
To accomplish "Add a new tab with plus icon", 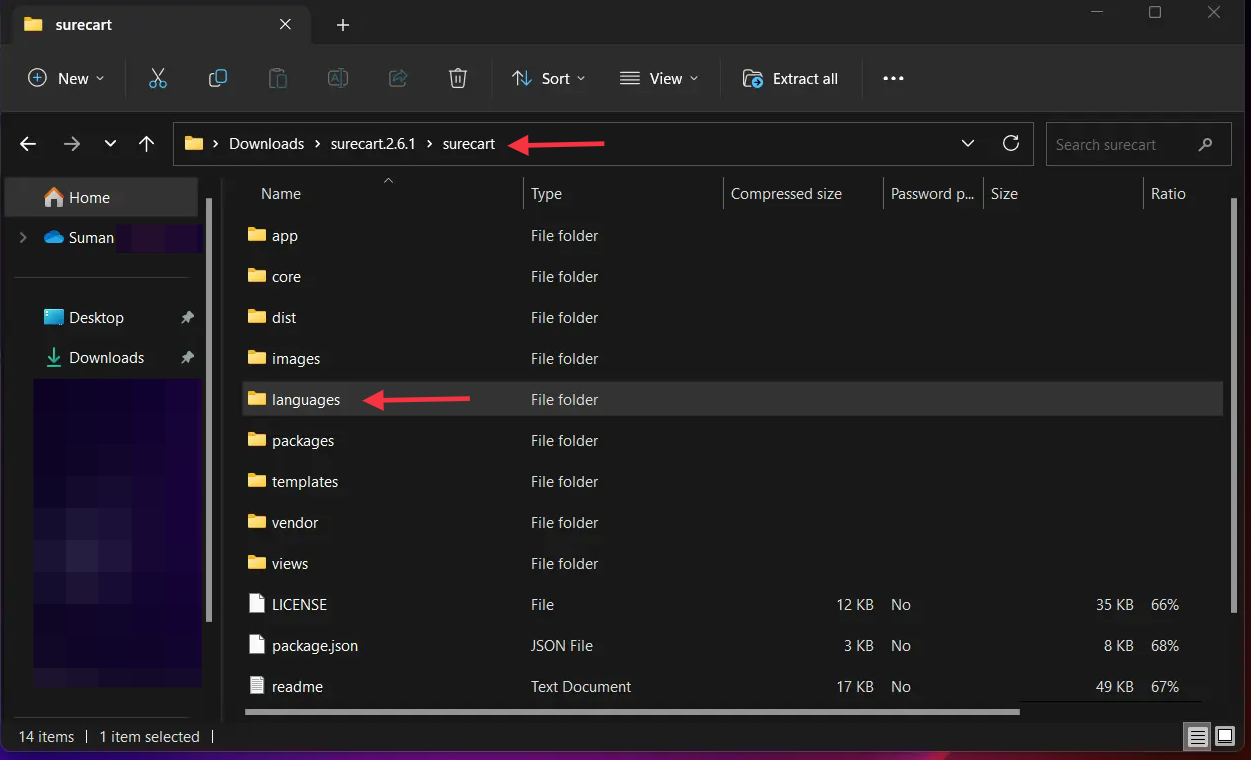I will click(343, 25).
